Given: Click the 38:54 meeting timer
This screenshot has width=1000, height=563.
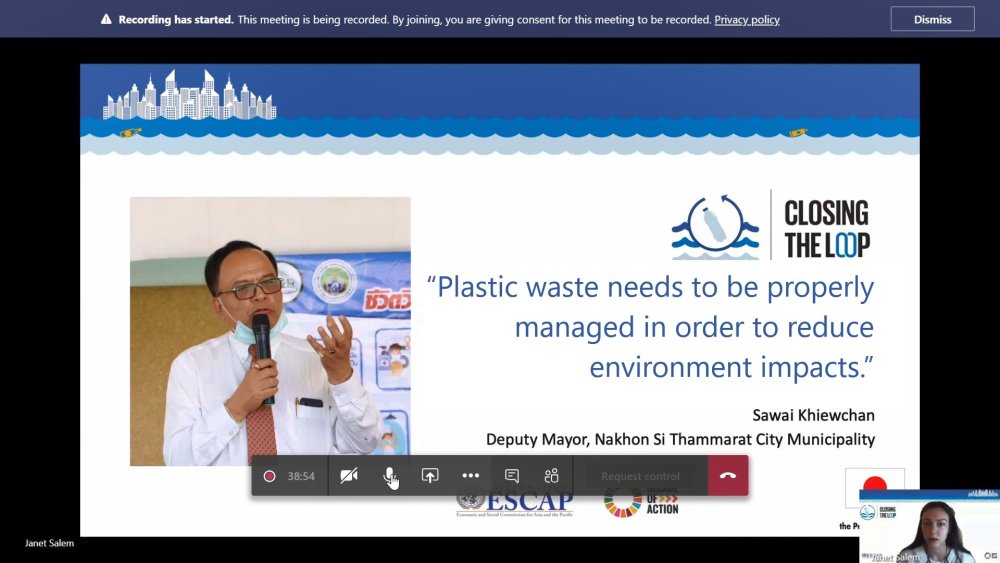Looking at the screenshot, I should point(301,476).
